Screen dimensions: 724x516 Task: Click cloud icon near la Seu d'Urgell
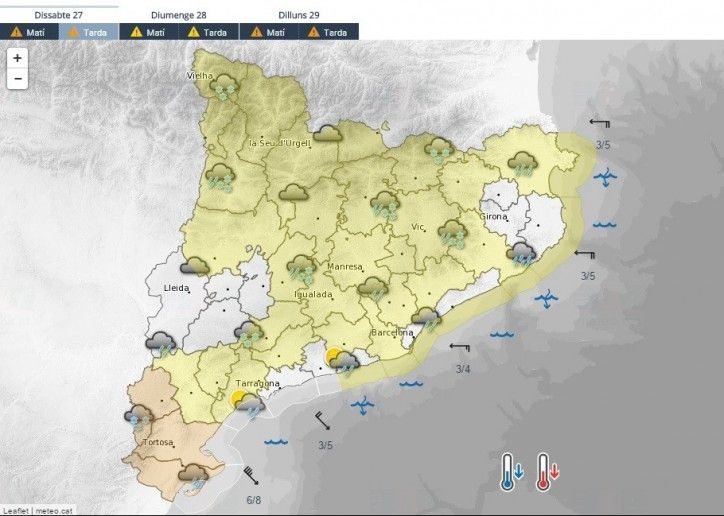pos(328,133)
